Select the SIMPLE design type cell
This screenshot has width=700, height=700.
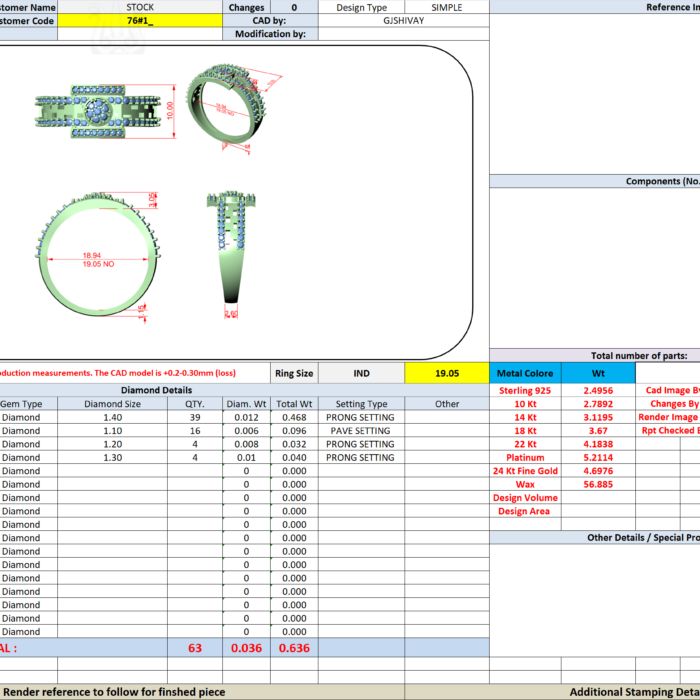pyautogui.click(x=446, y=7)
